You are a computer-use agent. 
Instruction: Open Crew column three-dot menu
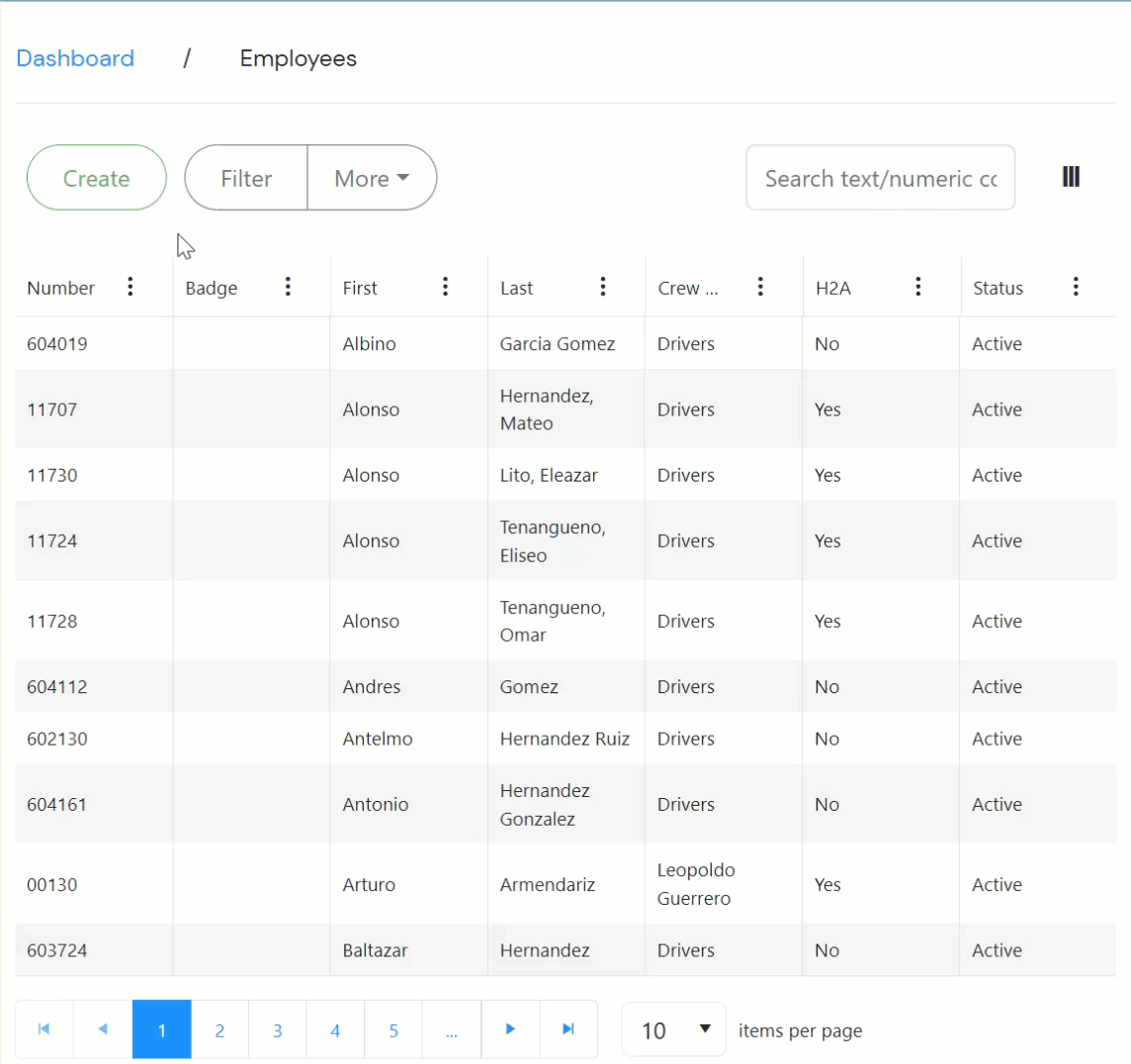pos(760,287)
